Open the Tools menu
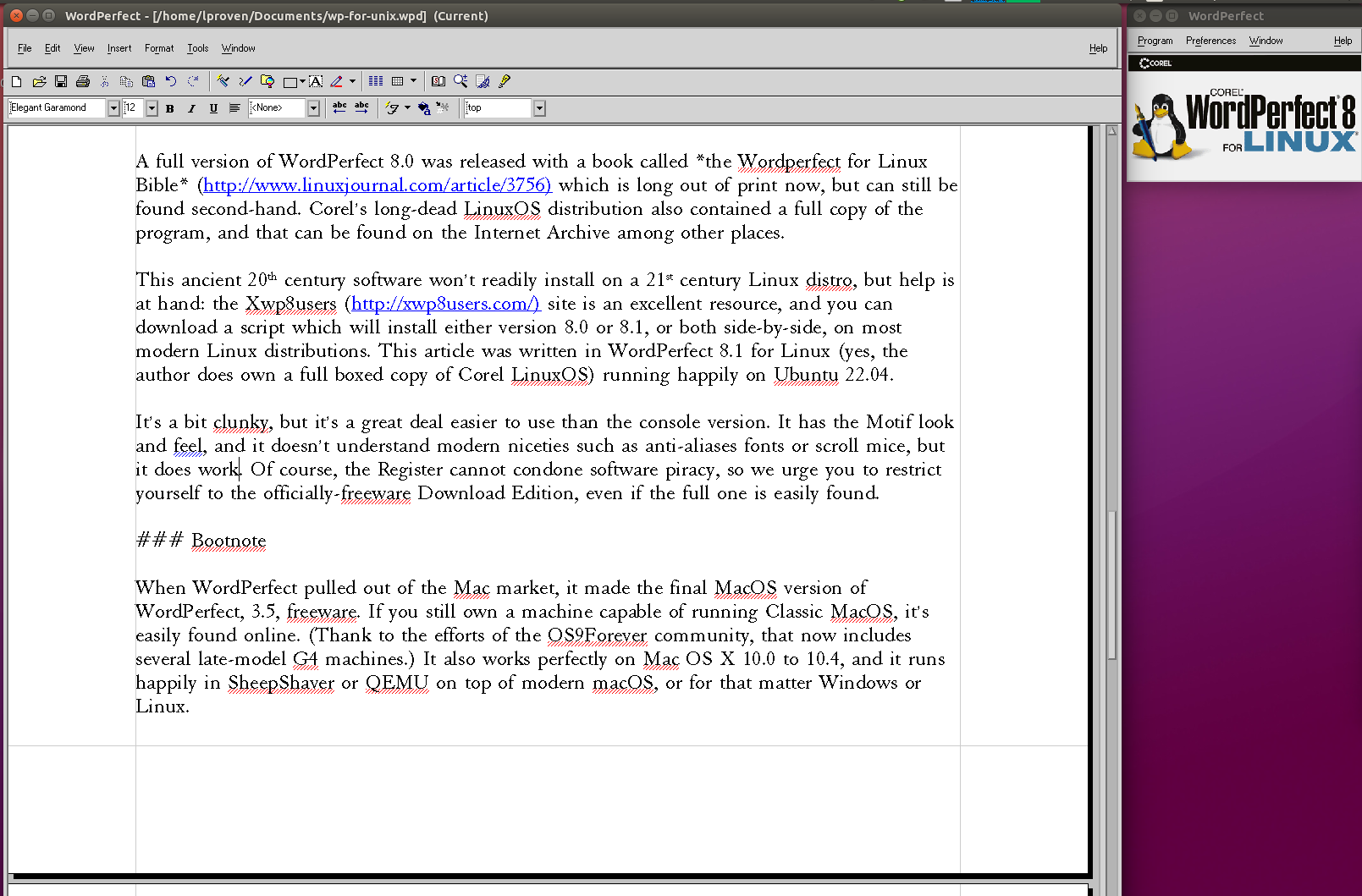Screen dimensions: 1362x896 coord(197,48)
